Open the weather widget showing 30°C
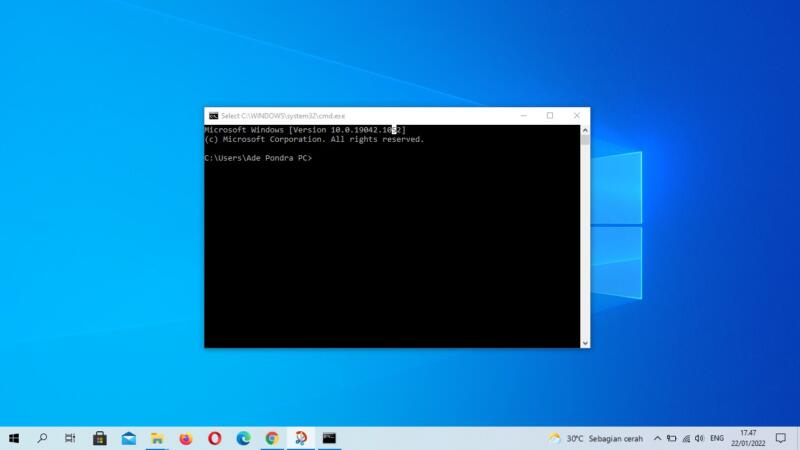 tap(595, 438)
